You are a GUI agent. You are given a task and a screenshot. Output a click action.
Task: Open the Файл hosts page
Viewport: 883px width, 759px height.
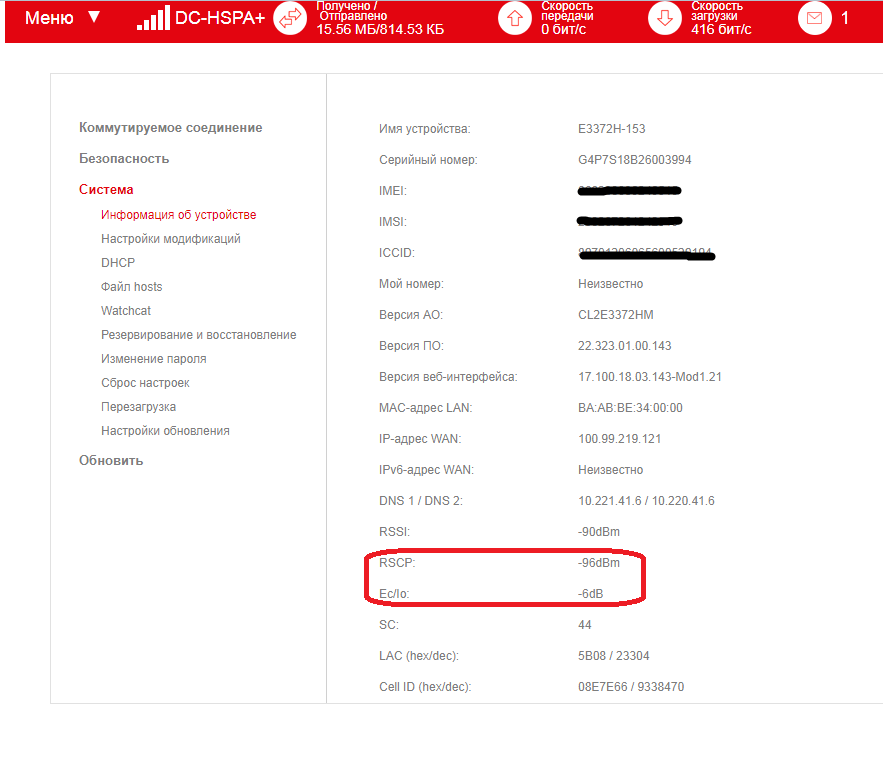click(131, 287)
